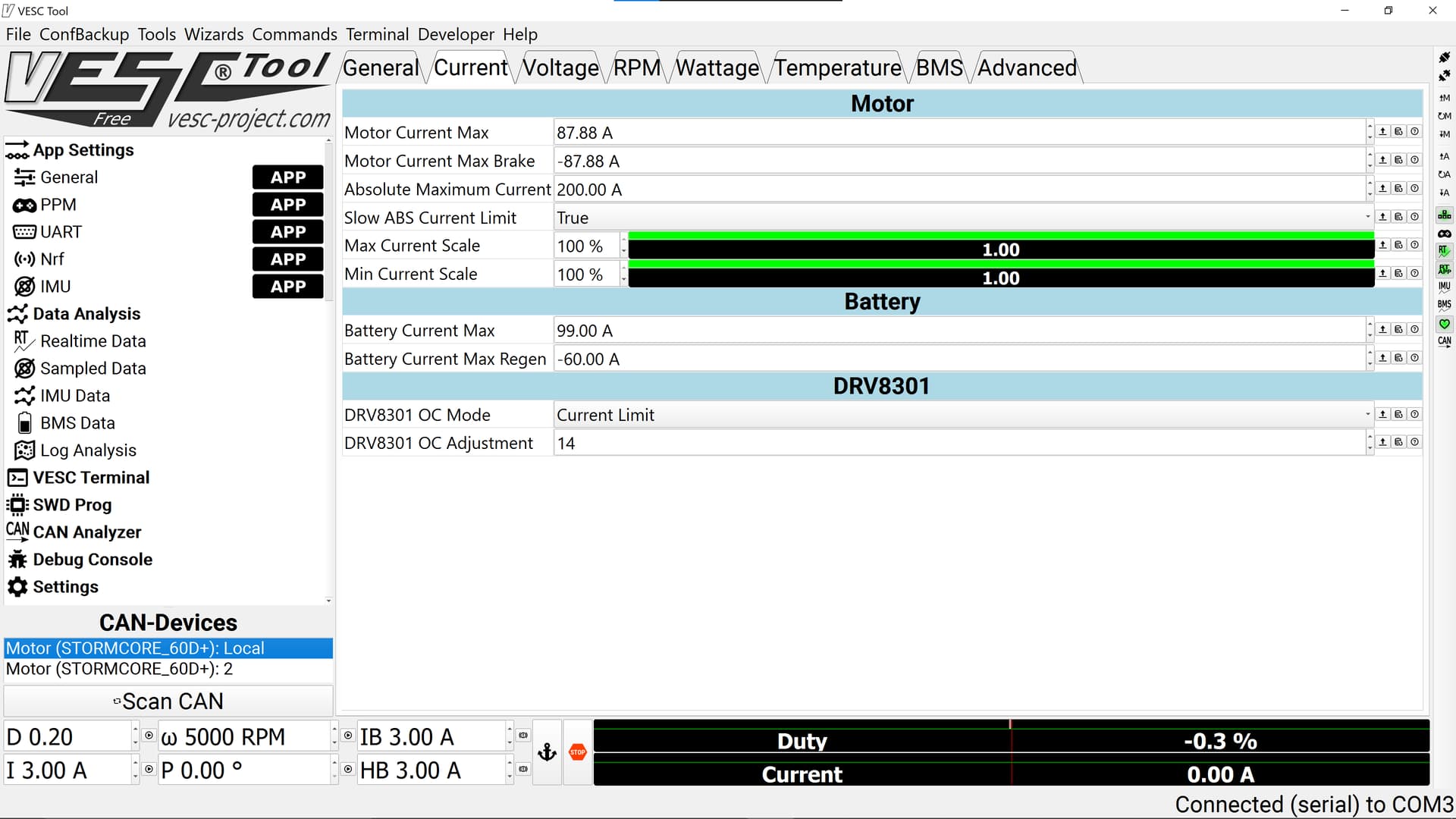Toggle the green heart alive-packets button
The width and height of the screenshot is (1456, 819).
1444,324
